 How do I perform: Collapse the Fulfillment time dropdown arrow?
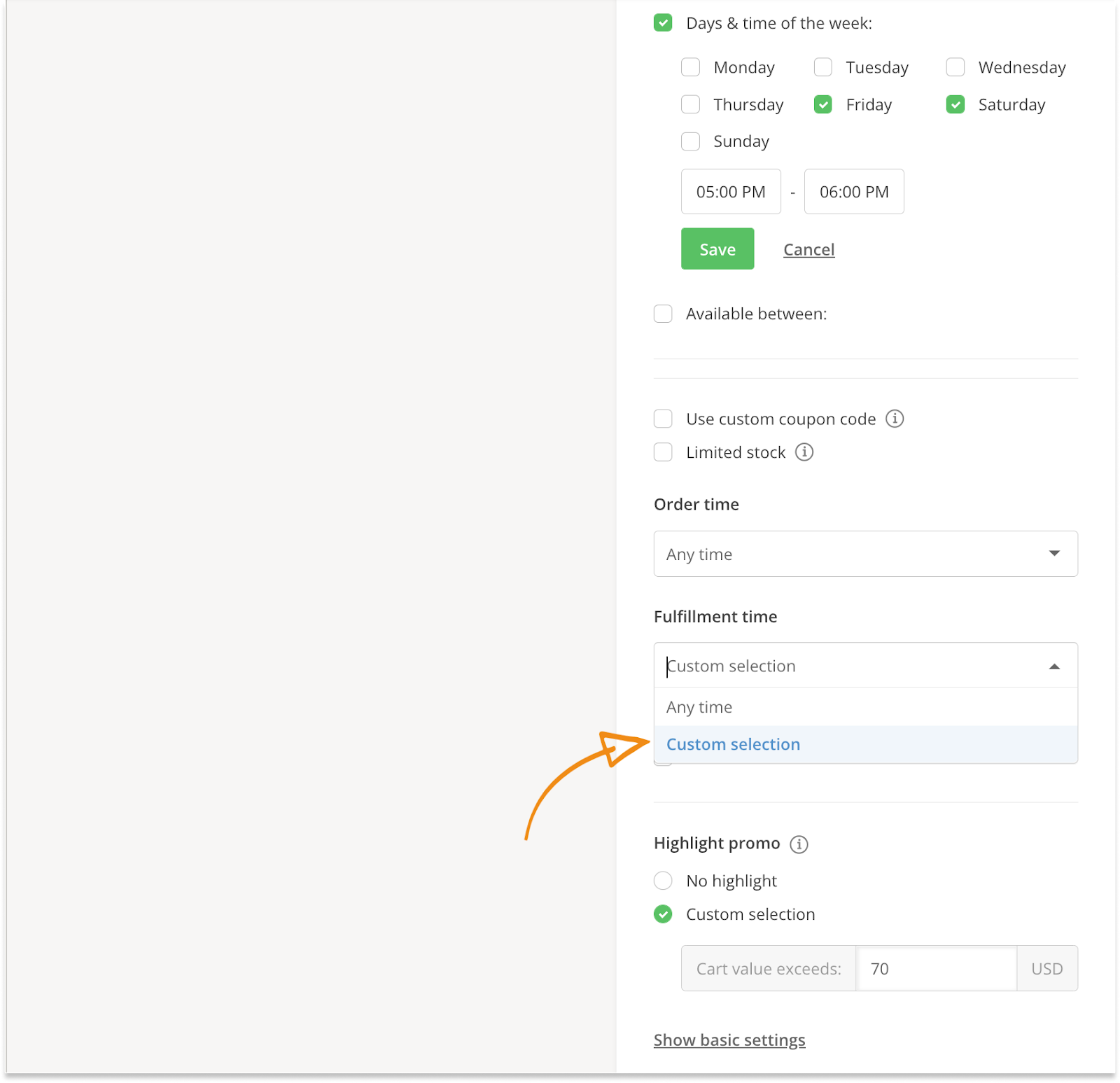click(x=1054, y=666)
